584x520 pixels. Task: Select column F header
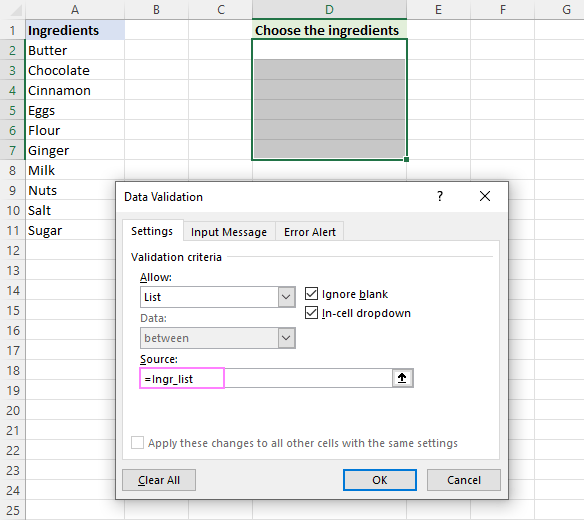click(502, 9)
